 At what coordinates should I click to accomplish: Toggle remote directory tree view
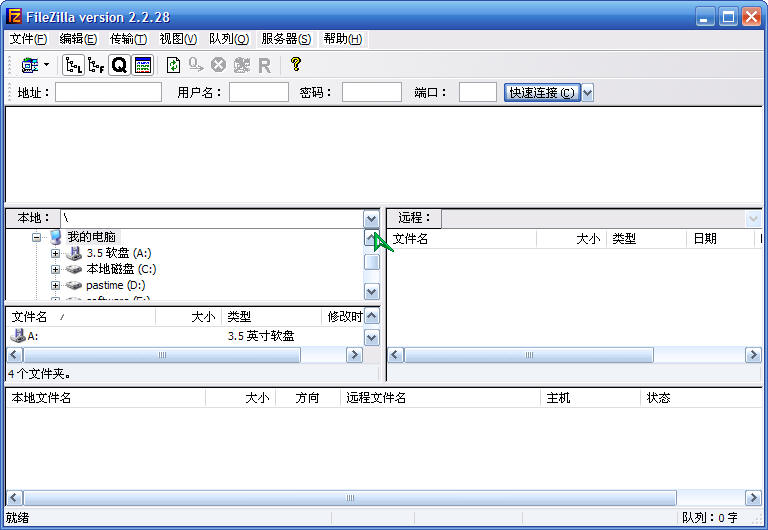point(96,65)
